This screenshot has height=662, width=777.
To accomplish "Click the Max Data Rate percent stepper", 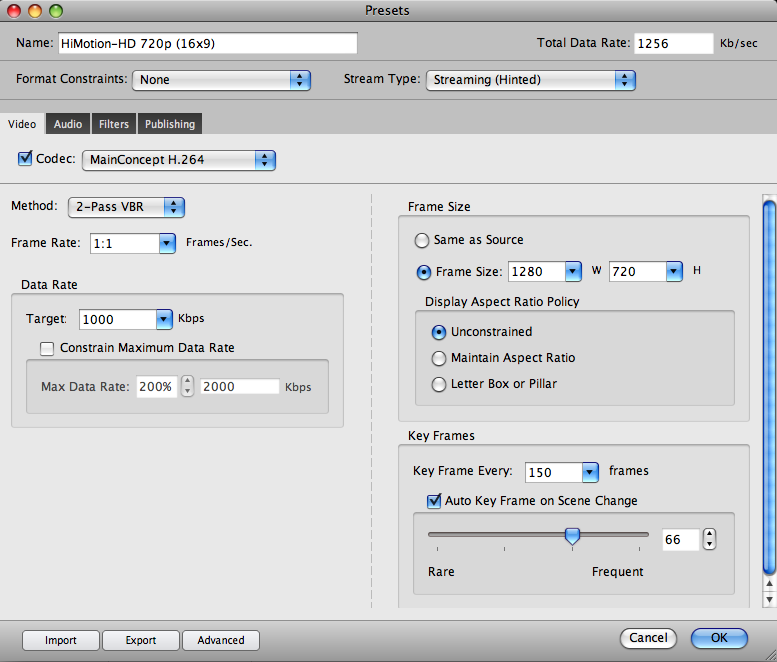I will [187, 386].
